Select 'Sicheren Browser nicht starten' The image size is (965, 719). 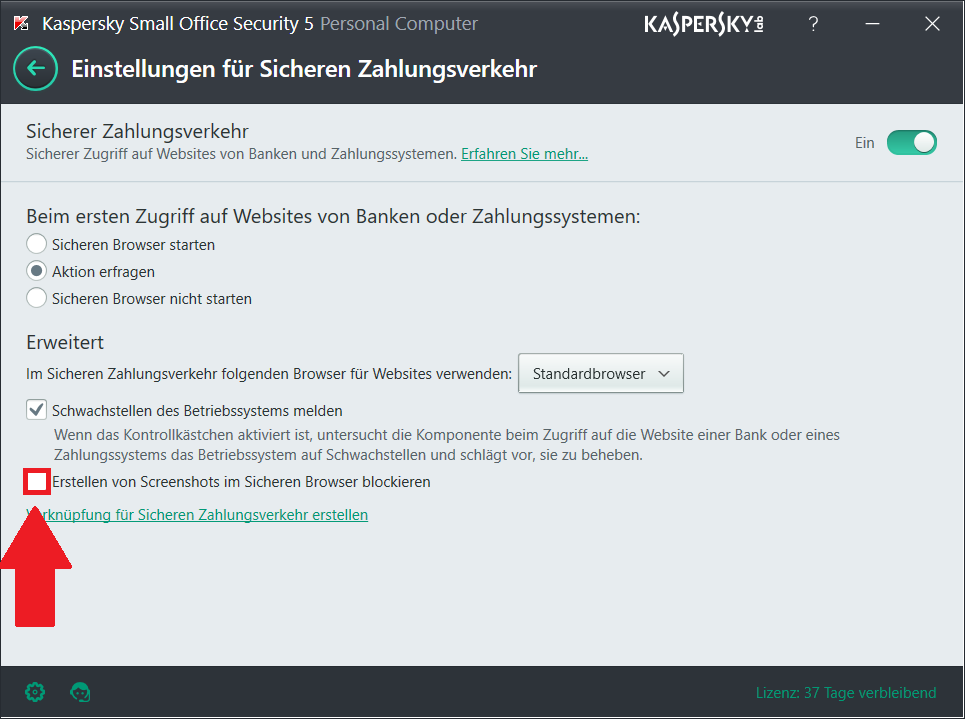point(36,298)
